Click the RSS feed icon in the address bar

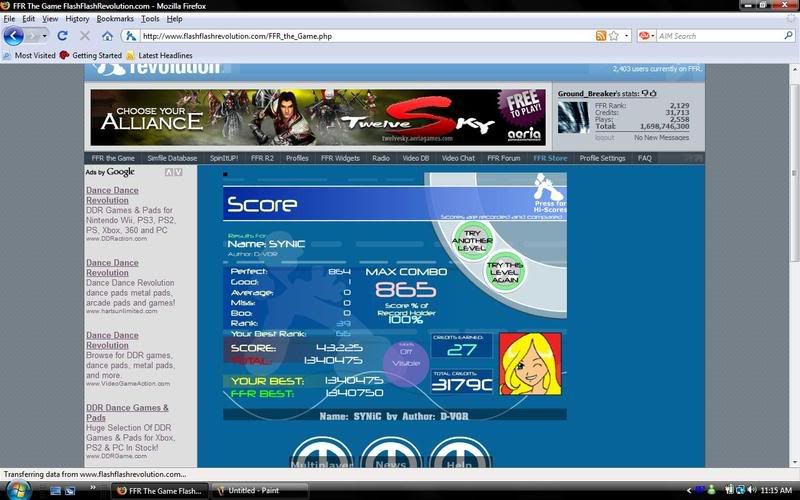tap(600, 36)
